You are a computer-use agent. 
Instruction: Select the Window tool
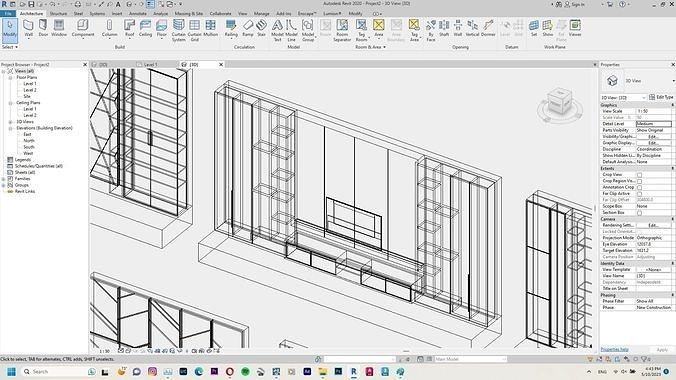59,28
